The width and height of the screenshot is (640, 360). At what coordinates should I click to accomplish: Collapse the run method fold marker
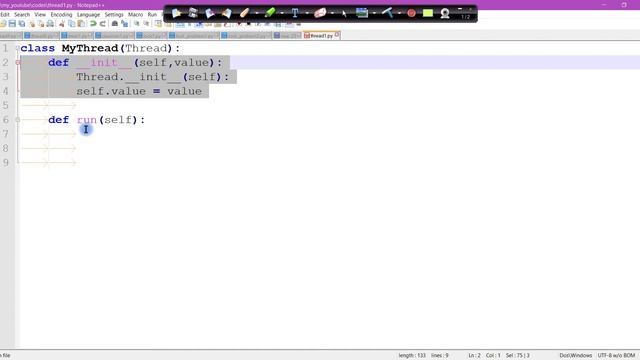pos(18,120)
